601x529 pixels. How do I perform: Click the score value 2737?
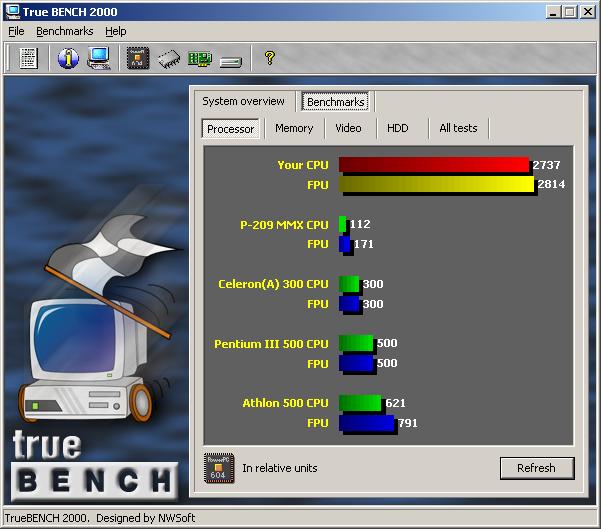[x=546, y=165]
